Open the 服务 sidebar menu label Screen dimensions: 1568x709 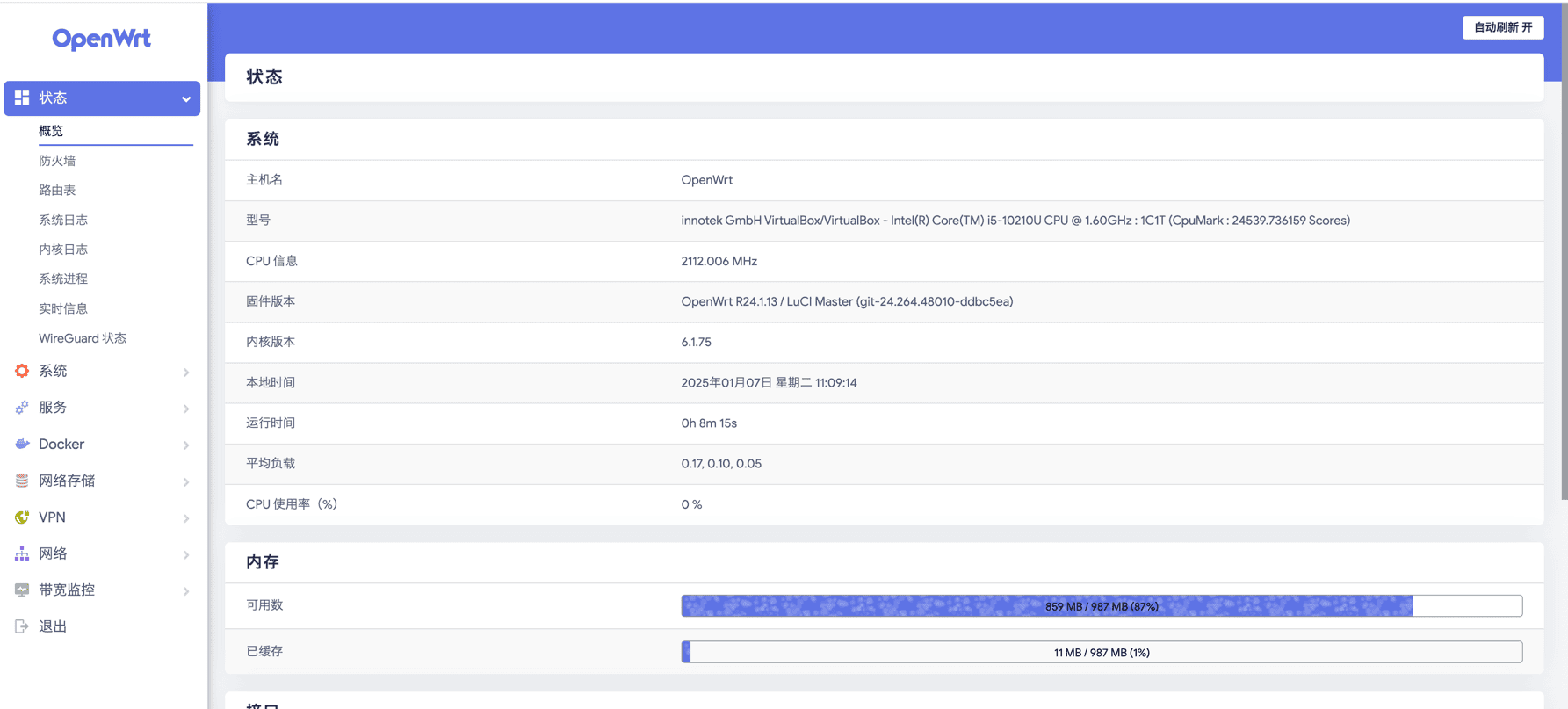53,408
